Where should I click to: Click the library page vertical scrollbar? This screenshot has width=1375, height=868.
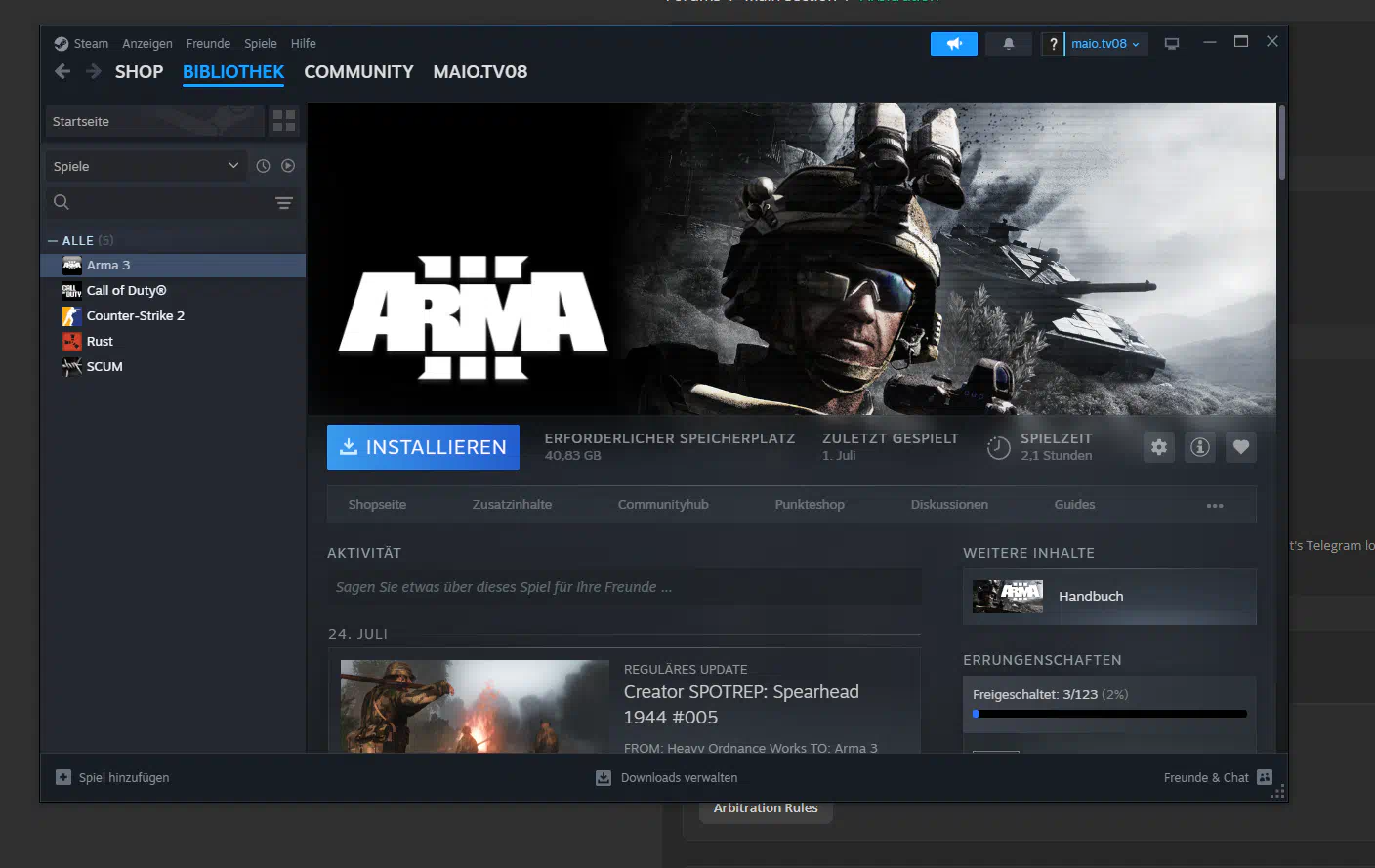pyautogui.click(x=1281, y=144)
